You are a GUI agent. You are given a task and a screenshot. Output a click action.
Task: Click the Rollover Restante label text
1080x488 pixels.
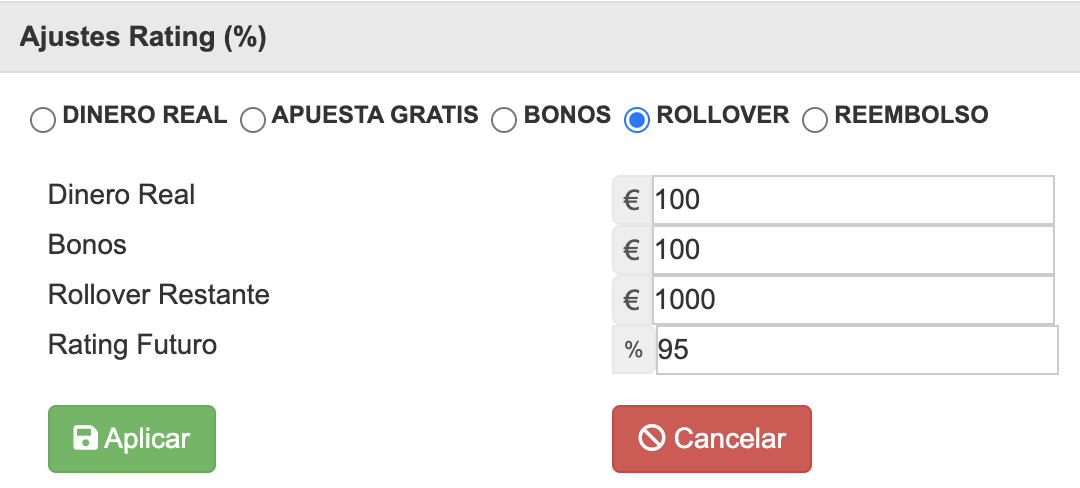point(158,295)
